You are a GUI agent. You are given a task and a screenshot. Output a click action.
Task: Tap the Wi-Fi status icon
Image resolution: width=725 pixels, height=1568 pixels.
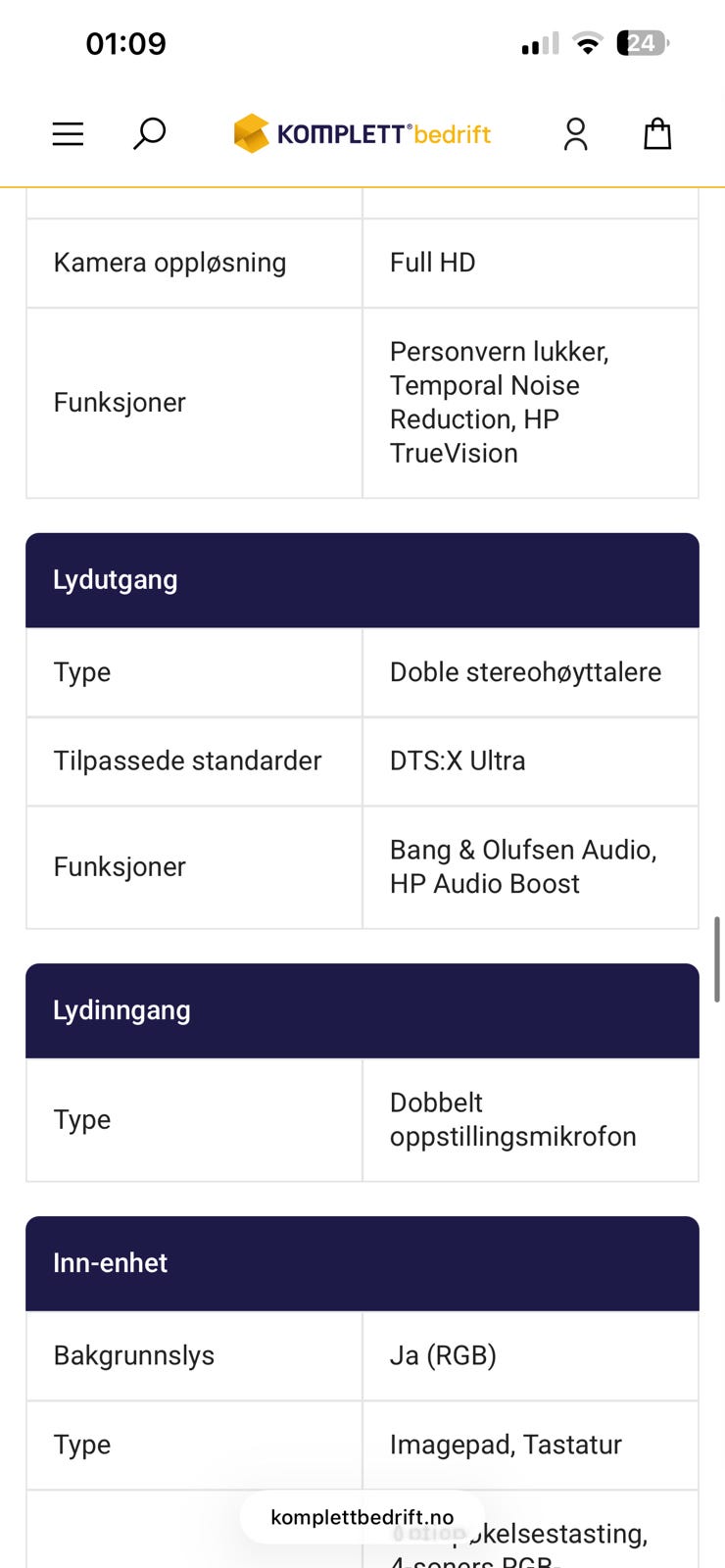tap(588, 43)
